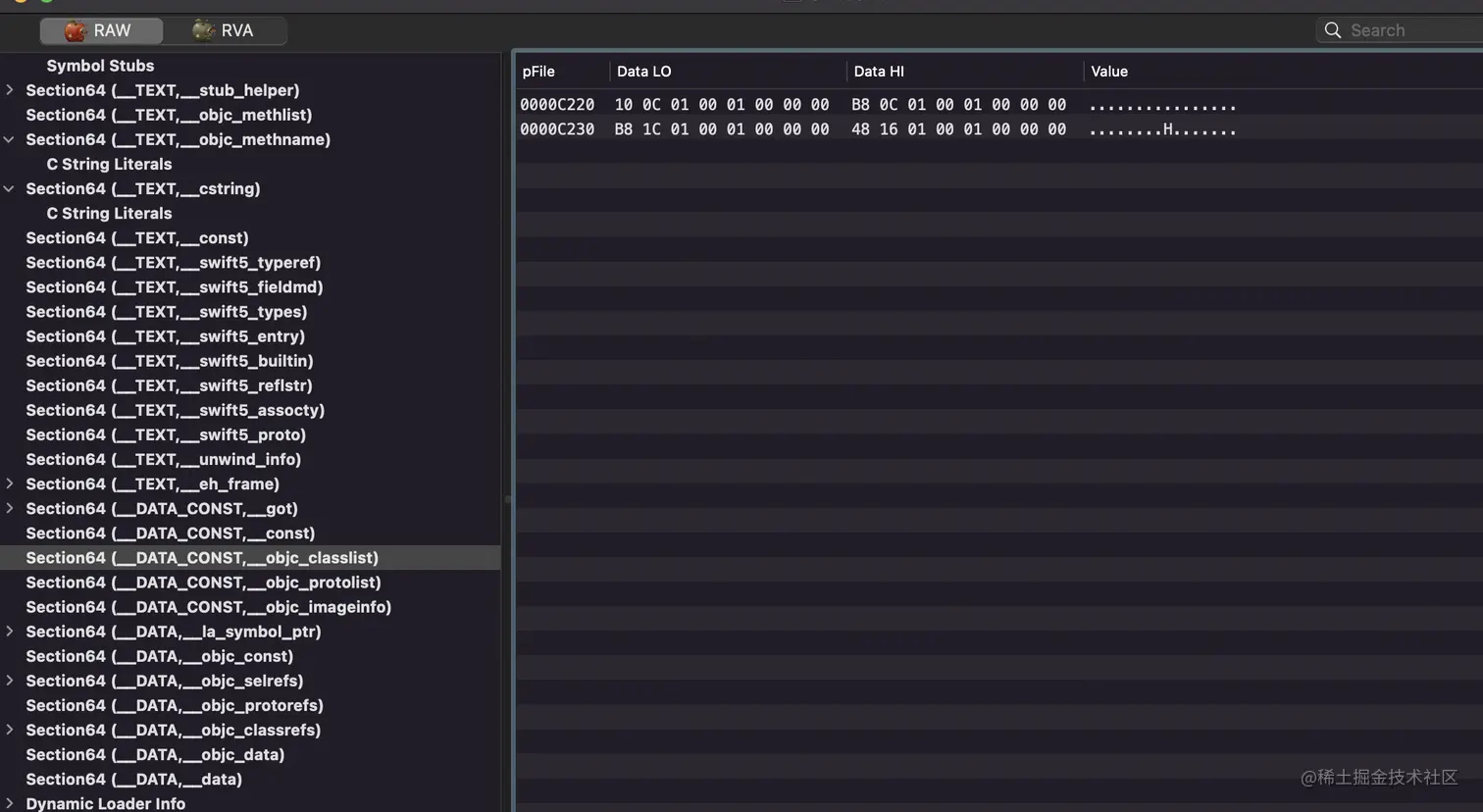Click Data HI bytes starting with 48 16
This screenshot has height=812, width=1483.
[x=958, y=129]
